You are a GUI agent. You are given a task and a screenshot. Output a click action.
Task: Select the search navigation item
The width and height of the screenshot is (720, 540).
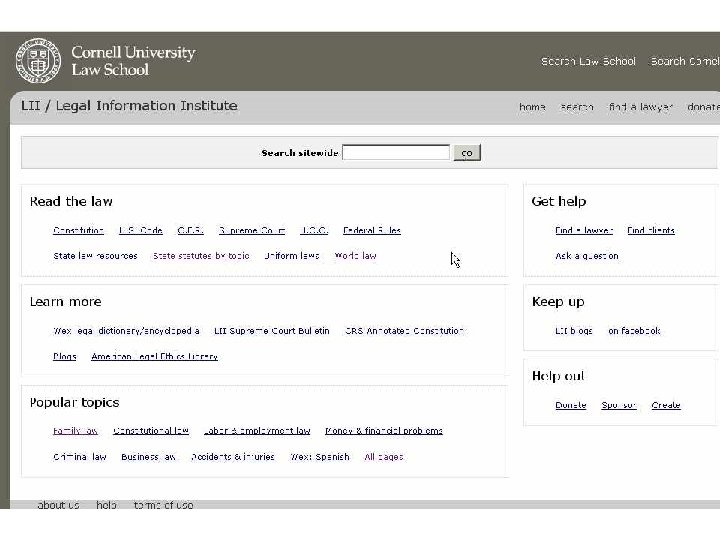[577, 107]
